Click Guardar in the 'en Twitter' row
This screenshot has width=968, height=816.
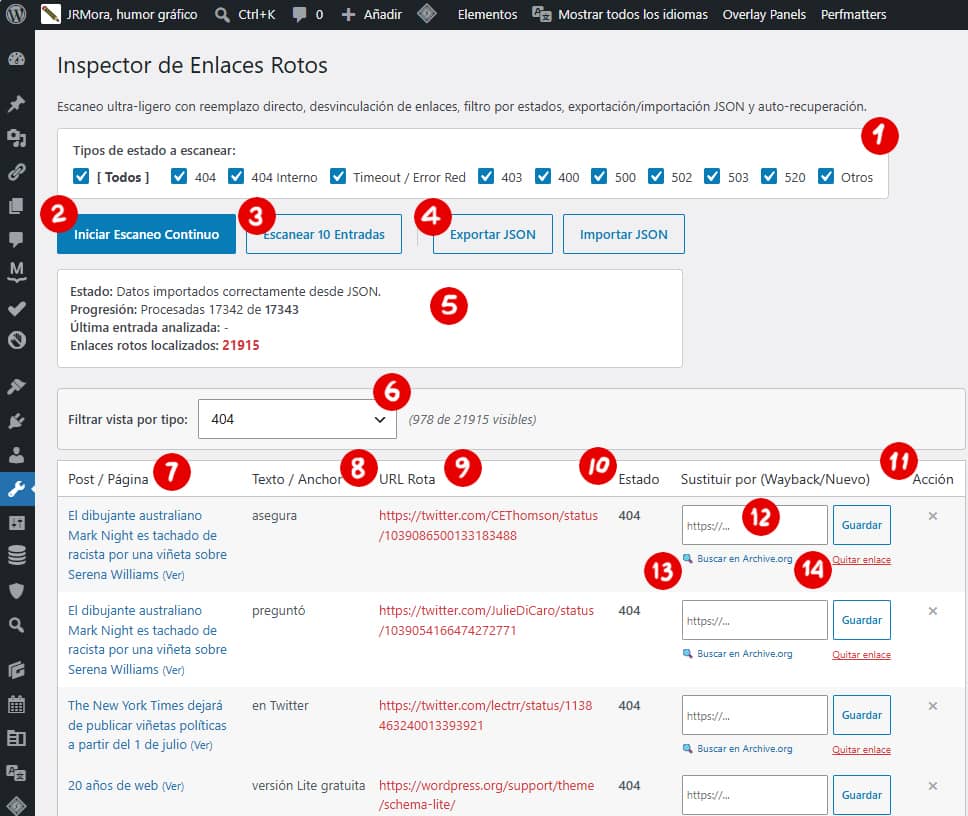point(862,715)
